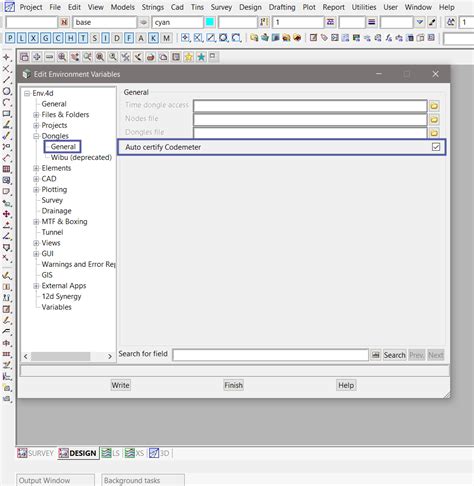
Task: Toggle the T snap button
Action: (83, 38)
